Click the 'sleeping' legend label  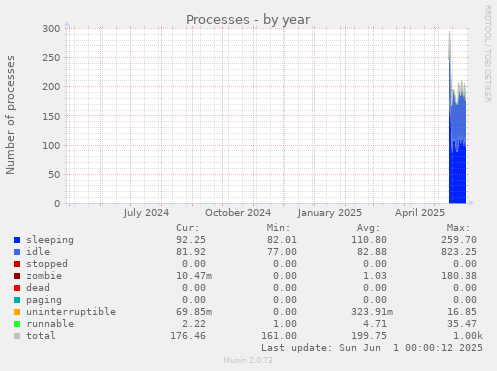pyautogui.click(x=50, y=240)
